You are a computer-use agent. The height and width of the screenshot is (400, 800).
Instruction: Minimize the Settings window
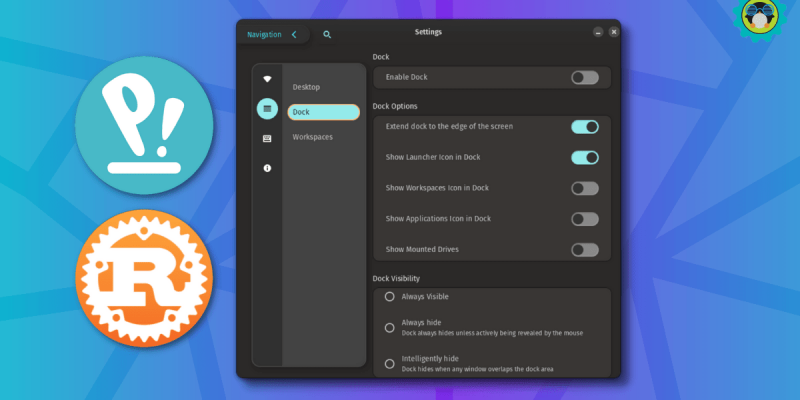click(x=598, y=32)
